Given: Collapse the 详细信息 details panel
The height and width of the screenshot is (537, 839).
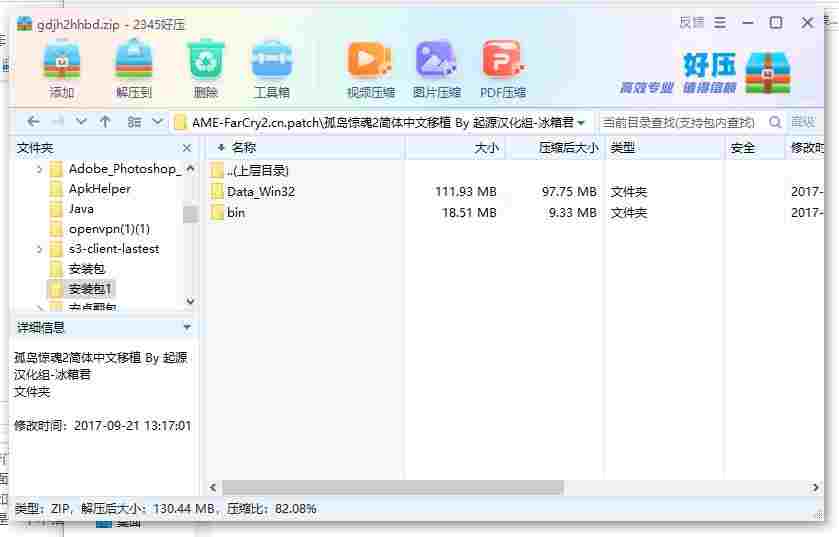Looking at the screenshot, I should pyautogui.click(x=187, y=327).
